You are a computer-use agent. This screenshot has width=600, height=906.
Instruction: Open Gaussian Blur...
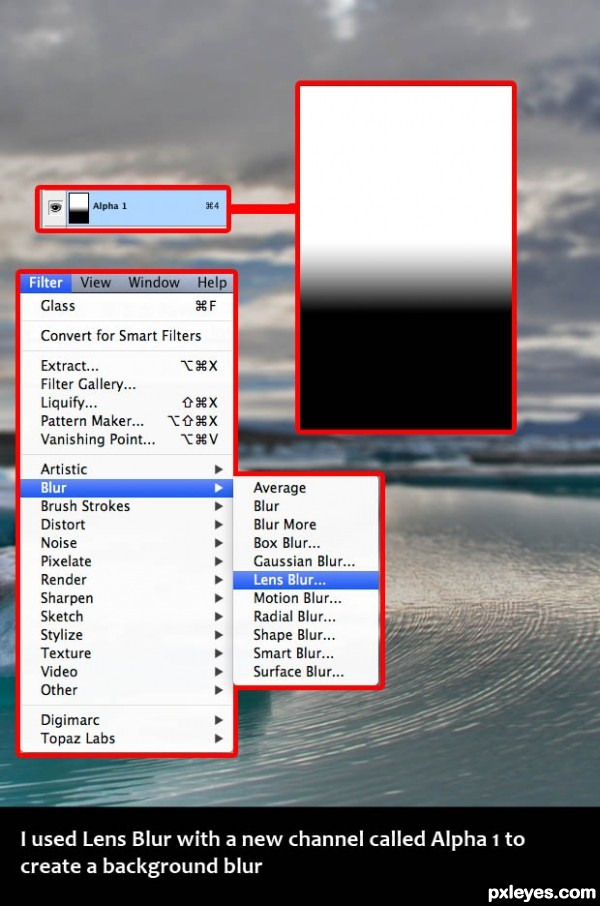point(306,561)
